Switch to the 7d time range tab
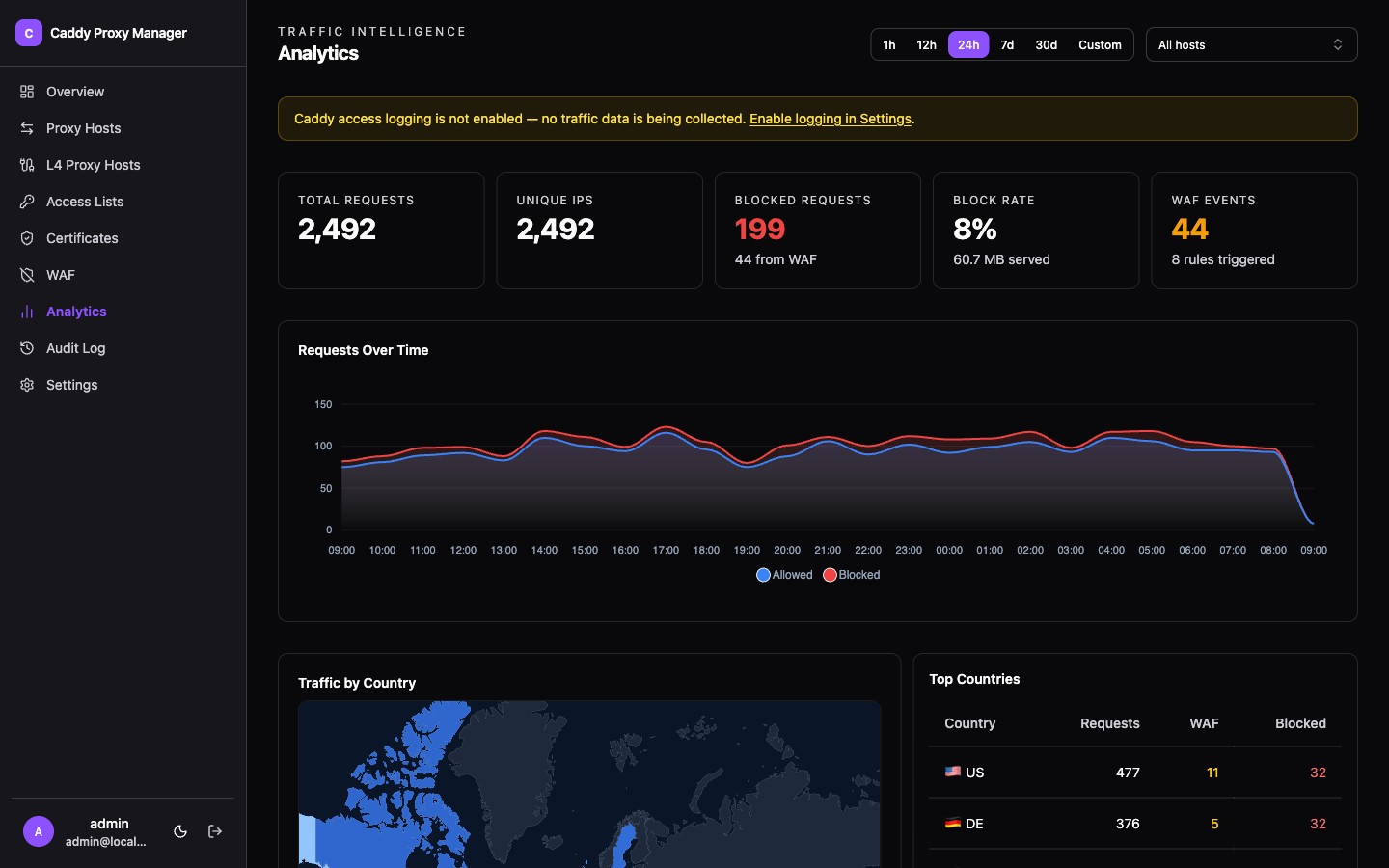 (1007, 43)
